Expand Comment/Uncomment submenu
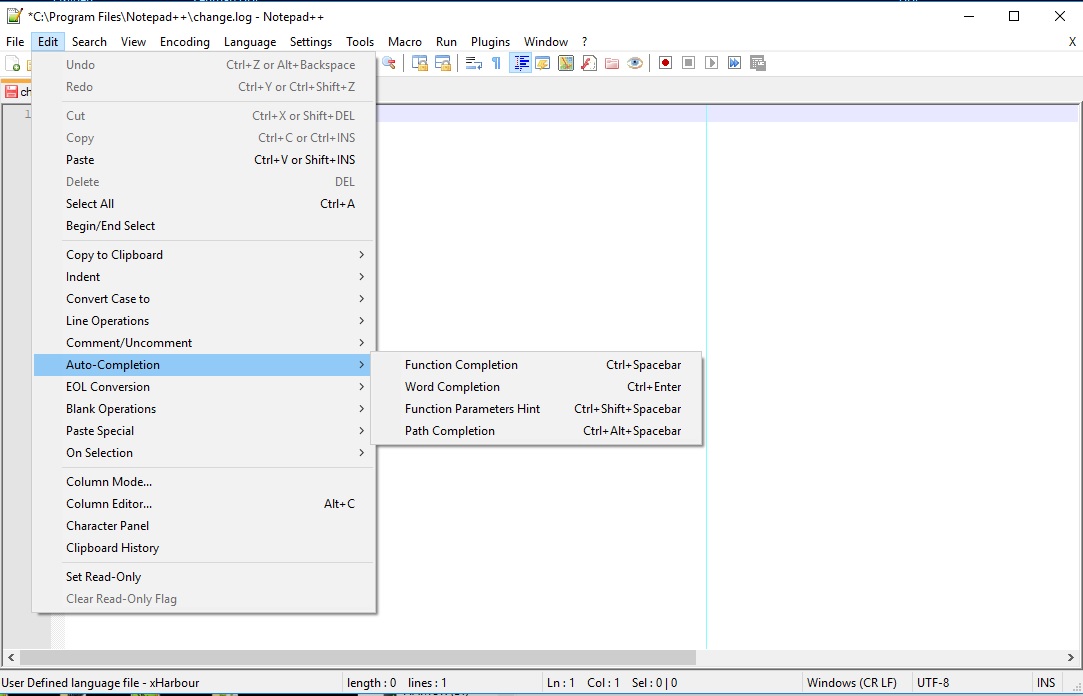Screen dimensions: 1083x696 [x=204, y=343]
